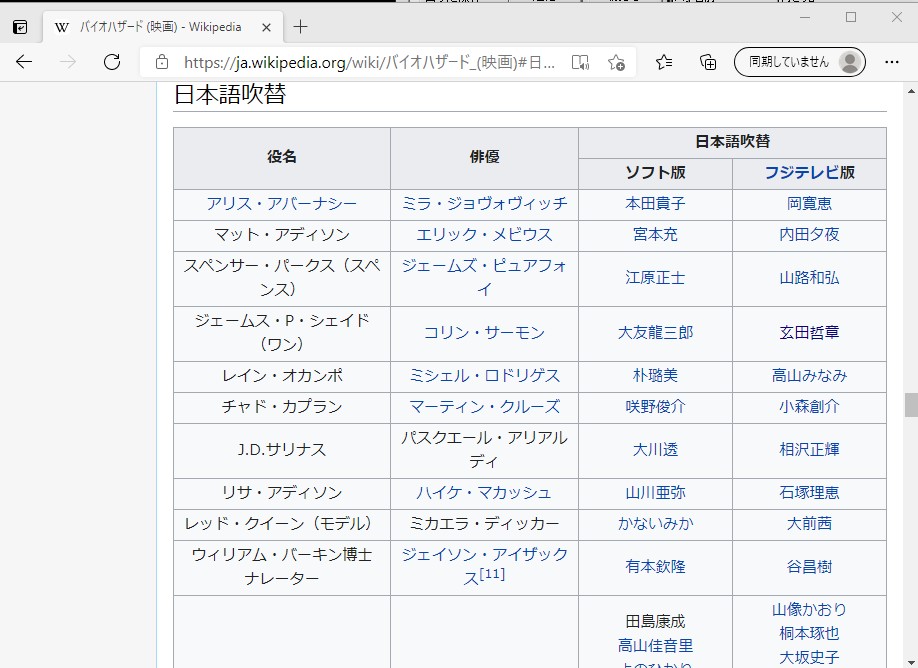Click the [11] footnote reference
Image resolution: width=918 pixels, height=668 pixels.
[x=492, y=574]
